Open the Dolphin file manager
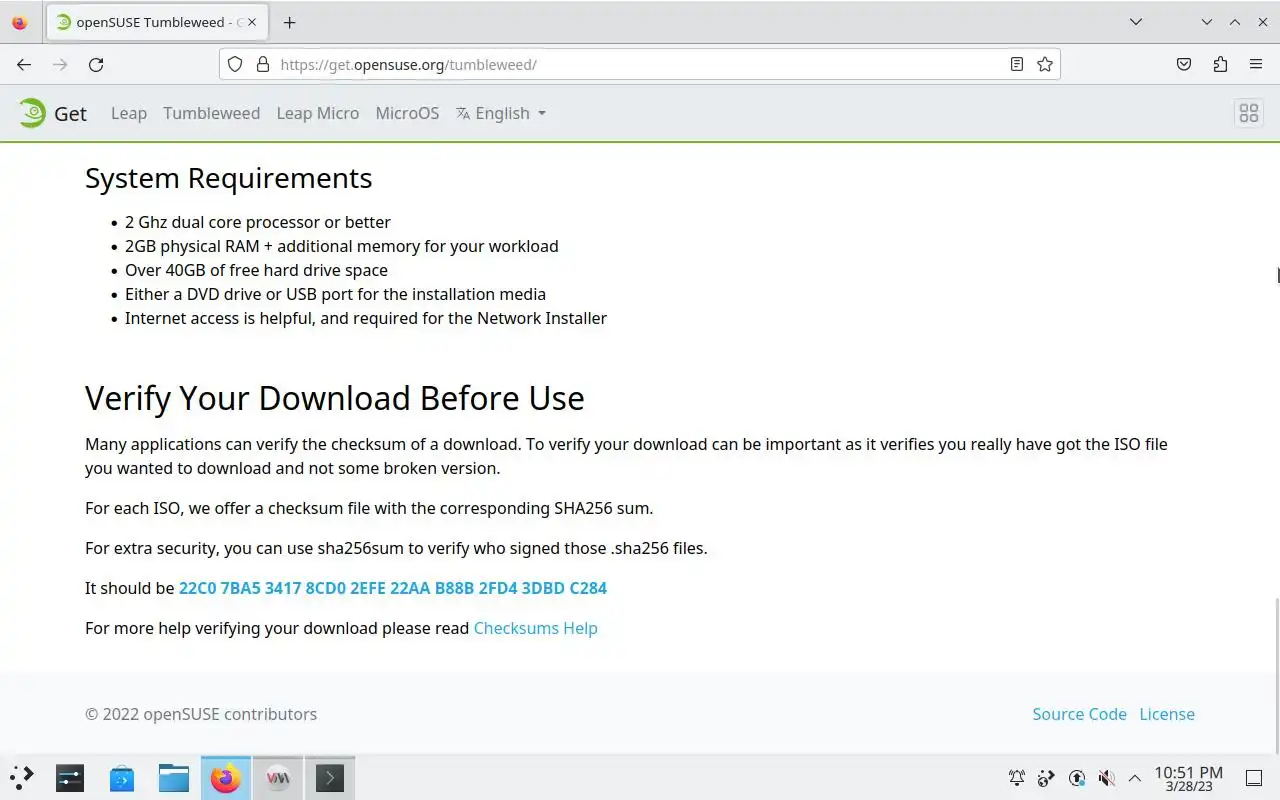The image size is (1280, 800). [x=174, y=777]
